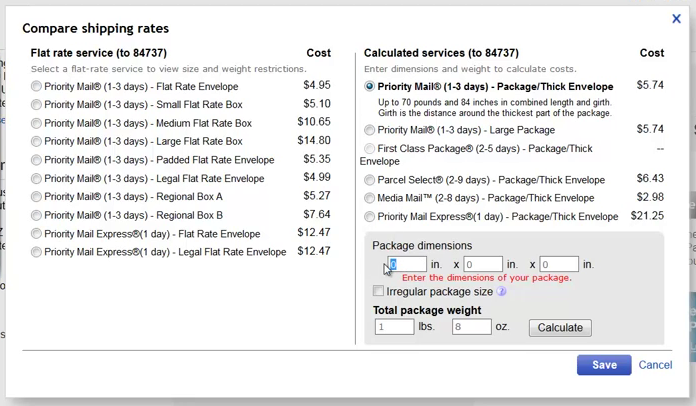Screen dimensions: 696x406
Task: Click the Package dimensions label
Action: pyautogui.click(x=422, y=245)
